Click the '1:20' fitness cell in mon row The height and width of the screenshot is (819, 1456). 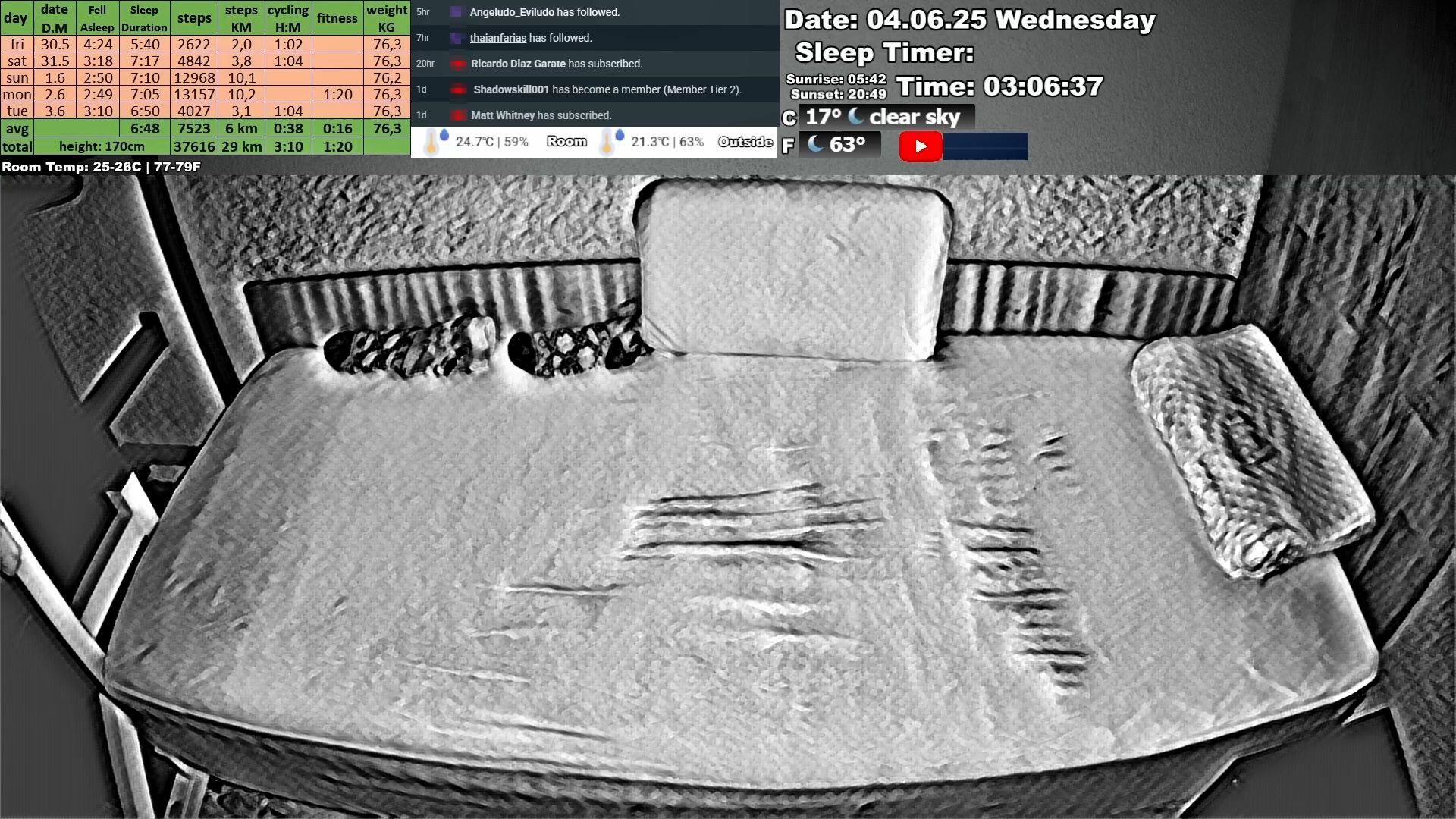click(x=337, y=94)
